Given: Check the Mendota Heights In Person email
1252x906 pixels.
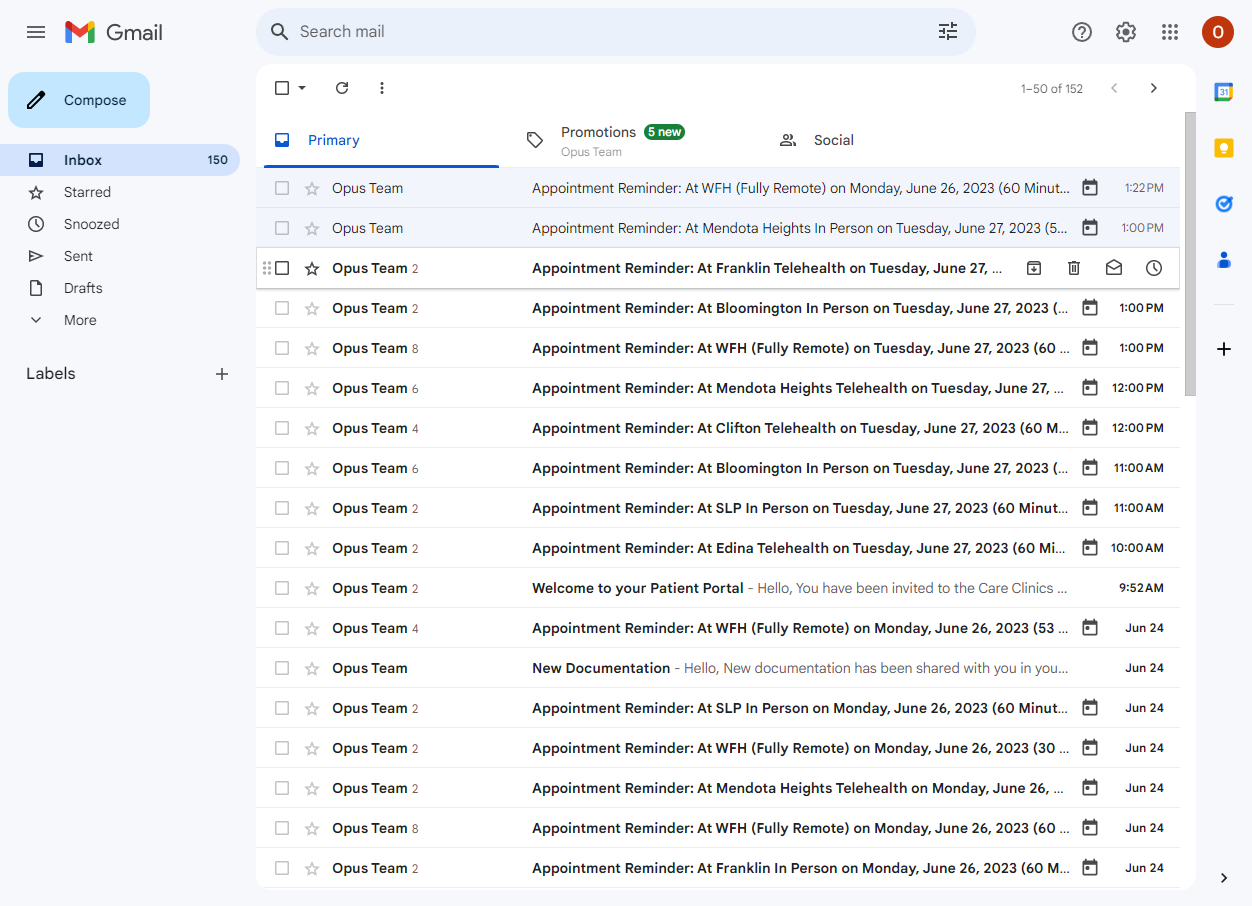Looking at the screenshot, I should pyautogui.click(x=282, y=228).
